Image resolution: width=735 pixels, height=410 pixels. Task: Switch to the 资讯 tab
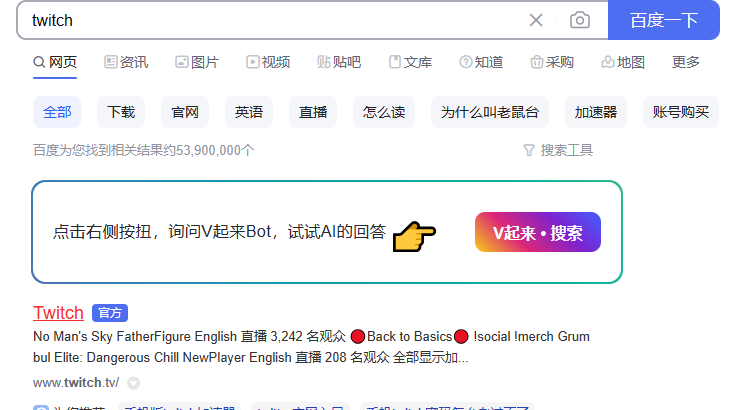pyautogui.click(x=126, y=62)
